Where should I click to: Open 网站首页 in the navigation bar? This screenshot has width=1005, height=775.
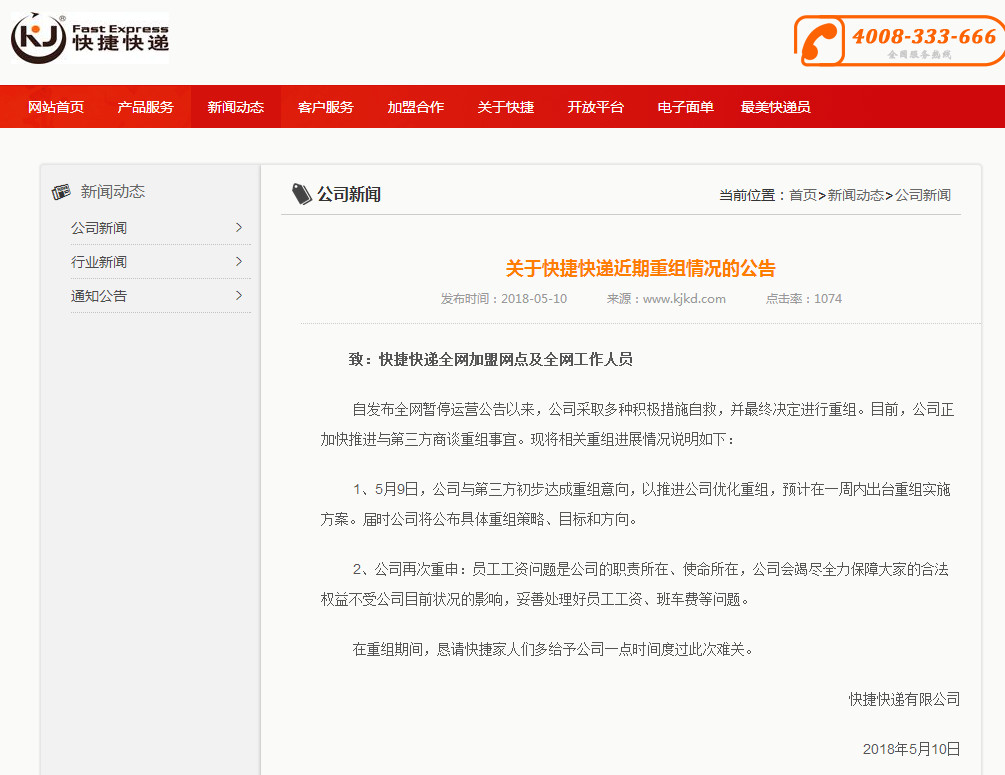coord(56,107)
